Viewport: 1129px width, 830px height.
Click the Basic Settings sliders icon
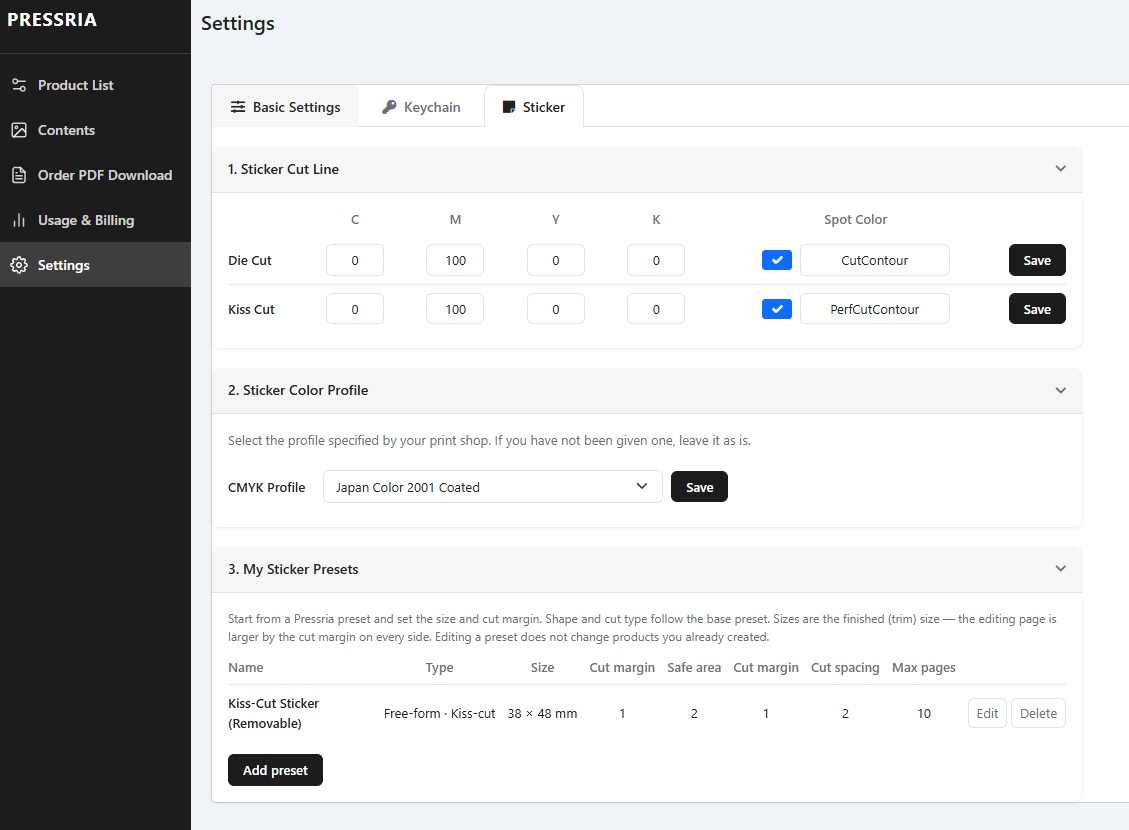click(x=238, y=107)
